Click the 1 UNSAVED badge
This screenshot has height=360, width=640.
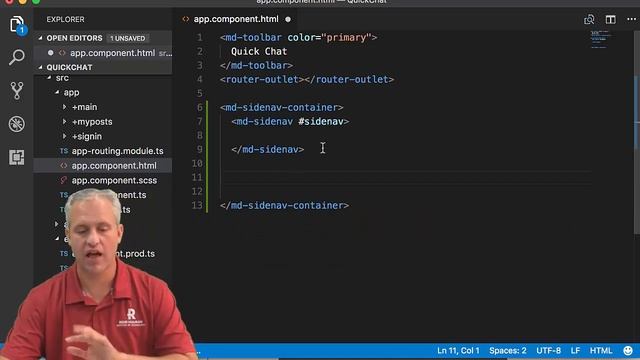[x=127, y=38]
